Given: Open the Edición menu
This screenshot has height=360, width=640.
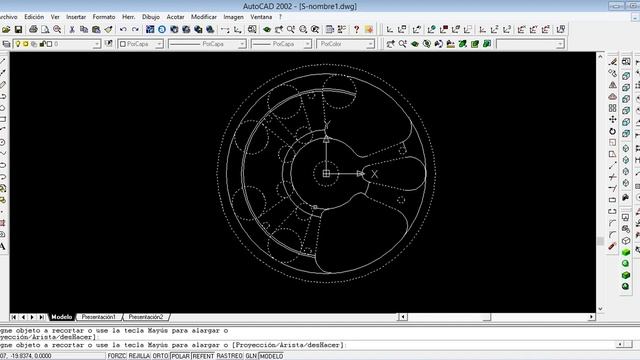Looking at the screenshot, I should point(34,17).
